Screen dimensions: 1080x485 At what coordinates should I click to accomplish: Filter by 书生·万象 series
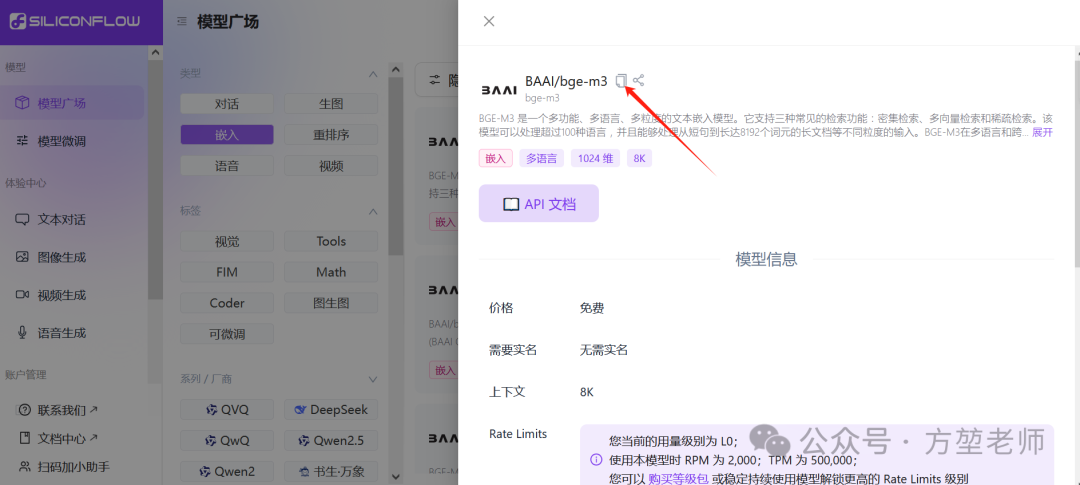tap(331, 472)
